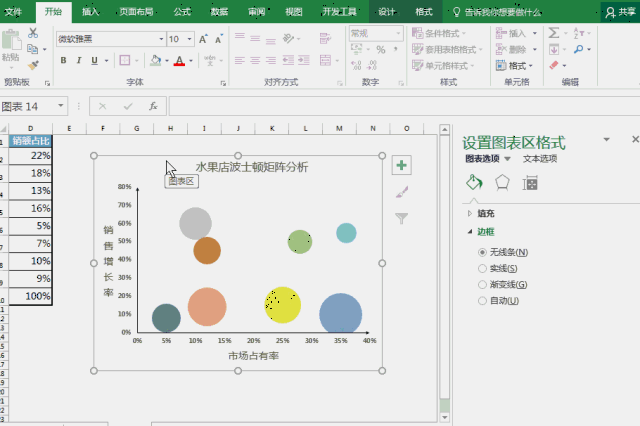Select the Fill & Line paint bucket tab

(x=474, y=182)
